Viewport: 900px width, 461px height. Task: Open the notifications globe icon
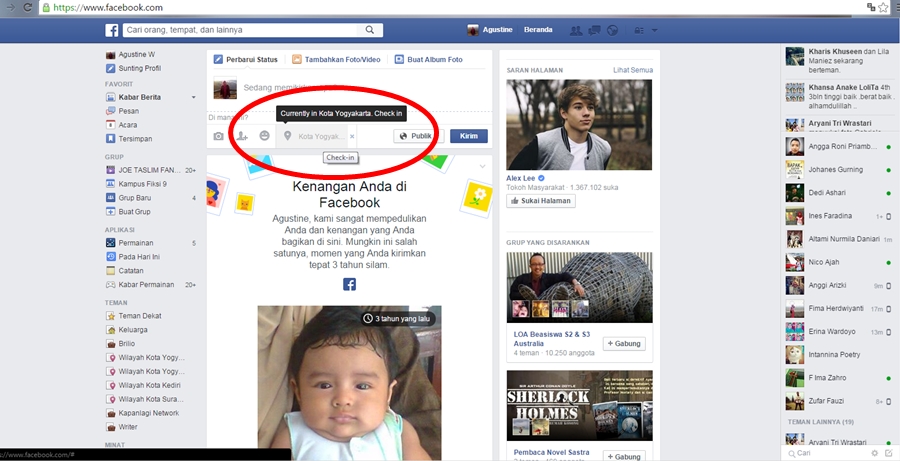pyautogui.click(x=612, y=30)
